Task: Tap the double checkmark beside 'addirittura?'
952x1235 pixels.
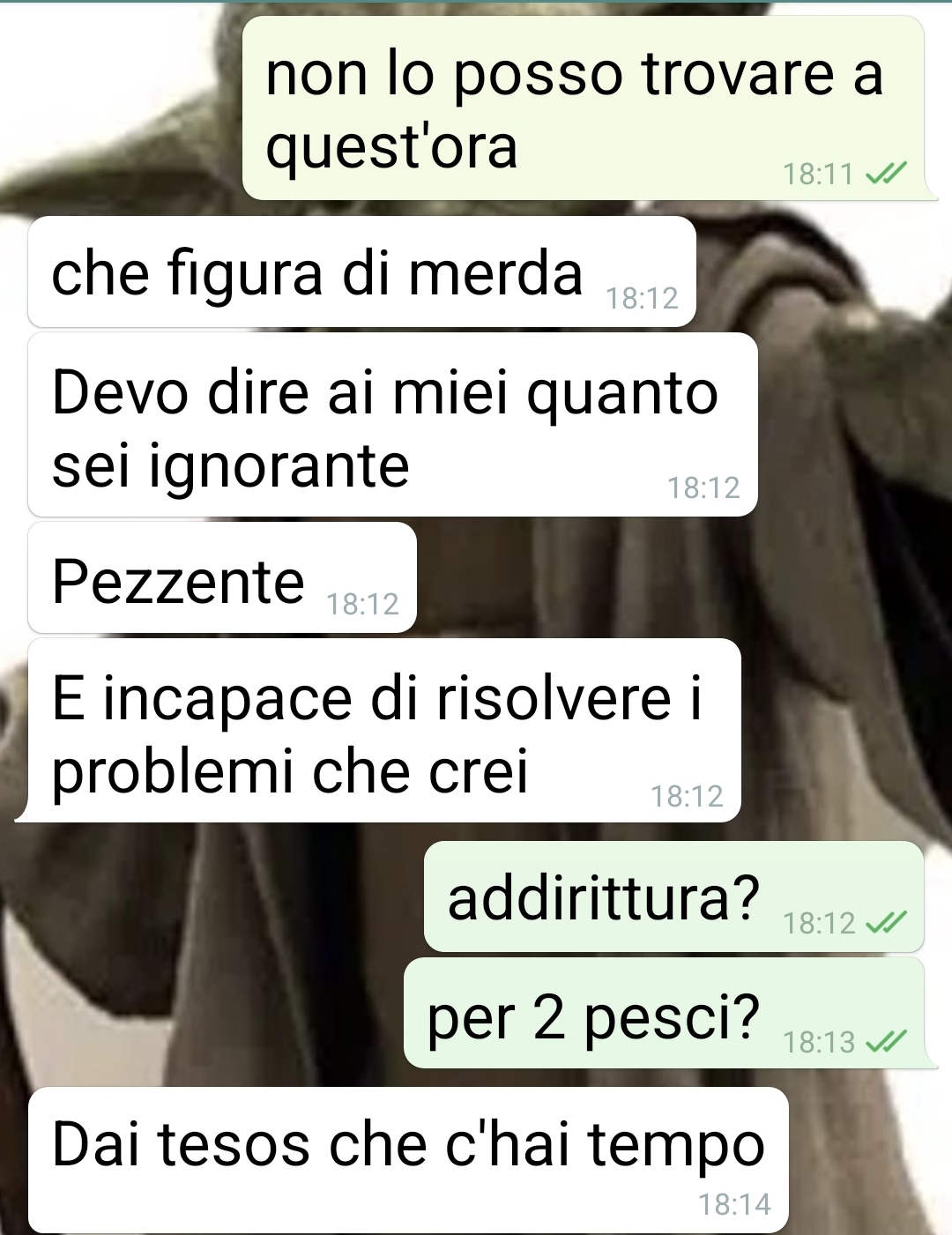Action: coord(886,923)
